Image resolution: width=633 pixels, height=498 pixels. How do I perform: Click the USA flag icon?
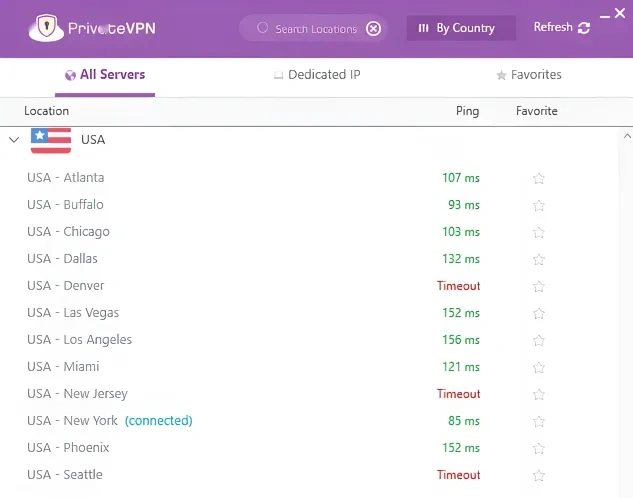tap(51, 140)
